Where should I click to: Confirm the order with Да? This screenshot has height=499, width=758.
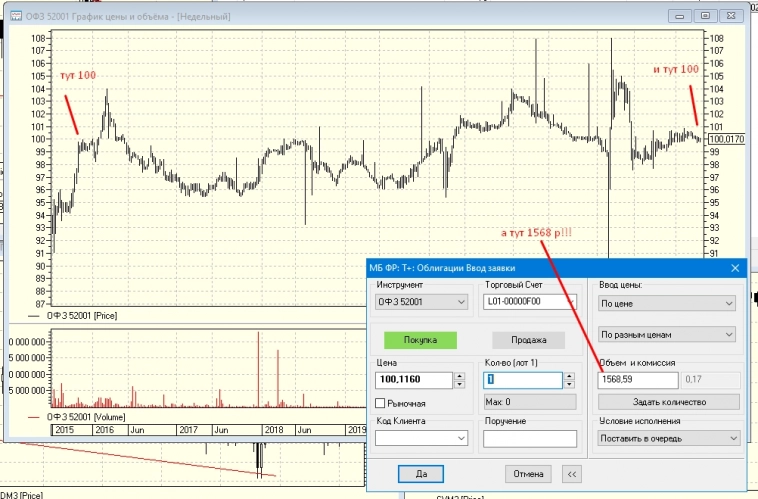(x=421, y=474)
